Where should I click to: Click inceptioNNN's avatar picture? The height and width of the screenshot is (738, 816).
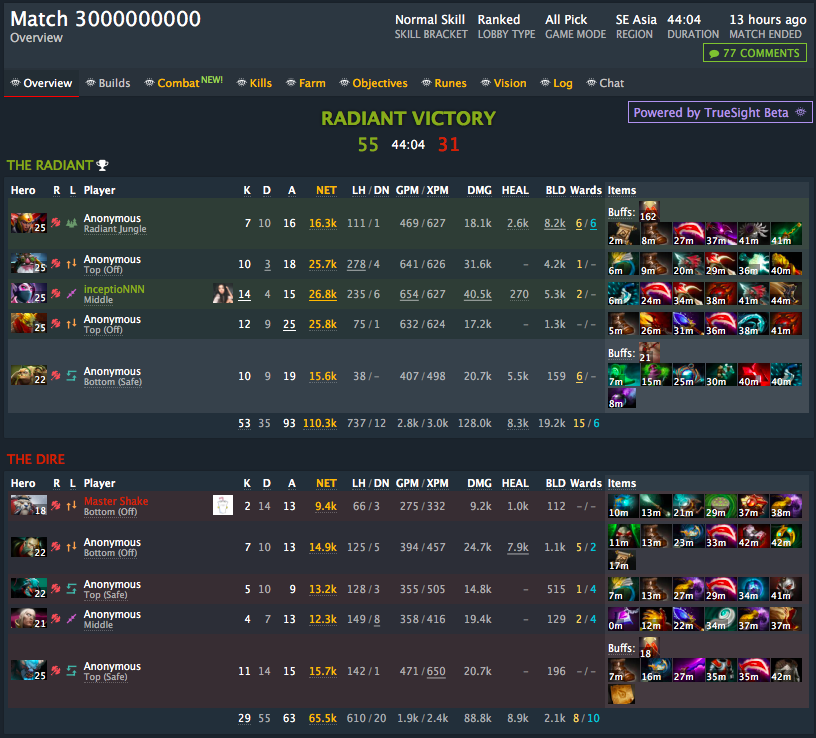(223, 294)
